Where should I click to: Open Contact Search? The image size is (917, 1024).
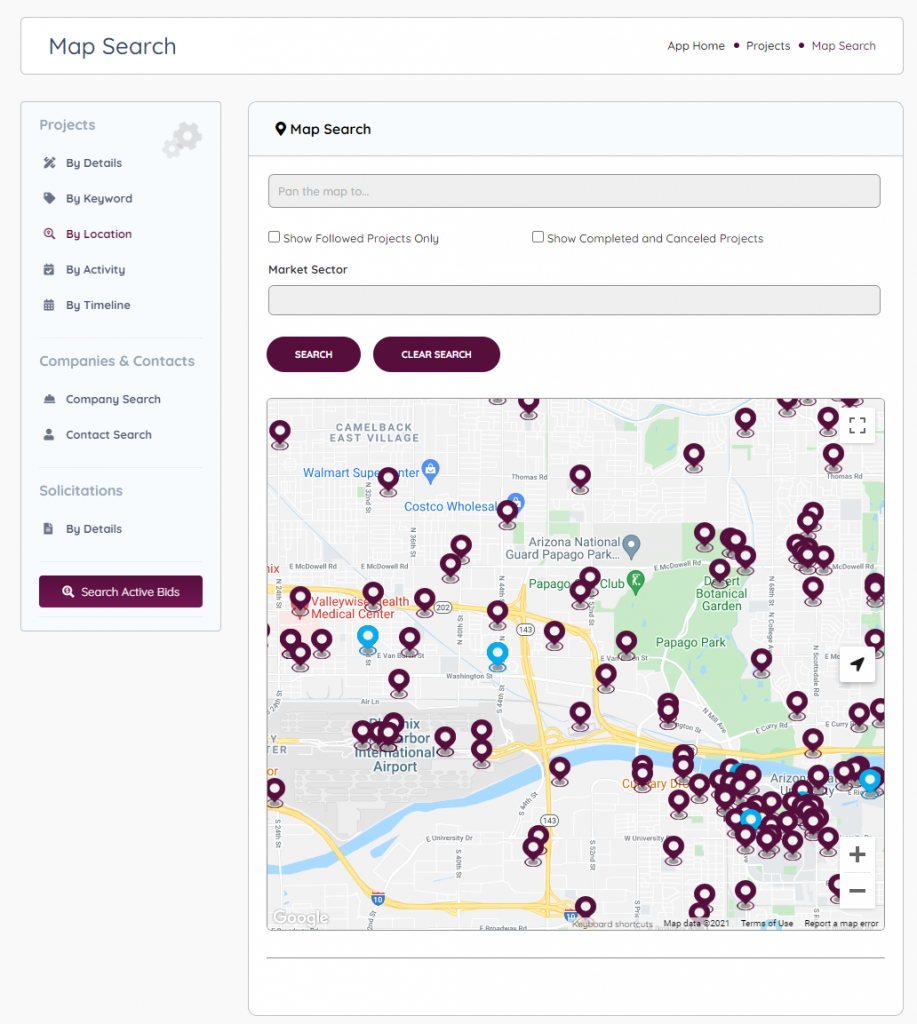tap(108, 435)
